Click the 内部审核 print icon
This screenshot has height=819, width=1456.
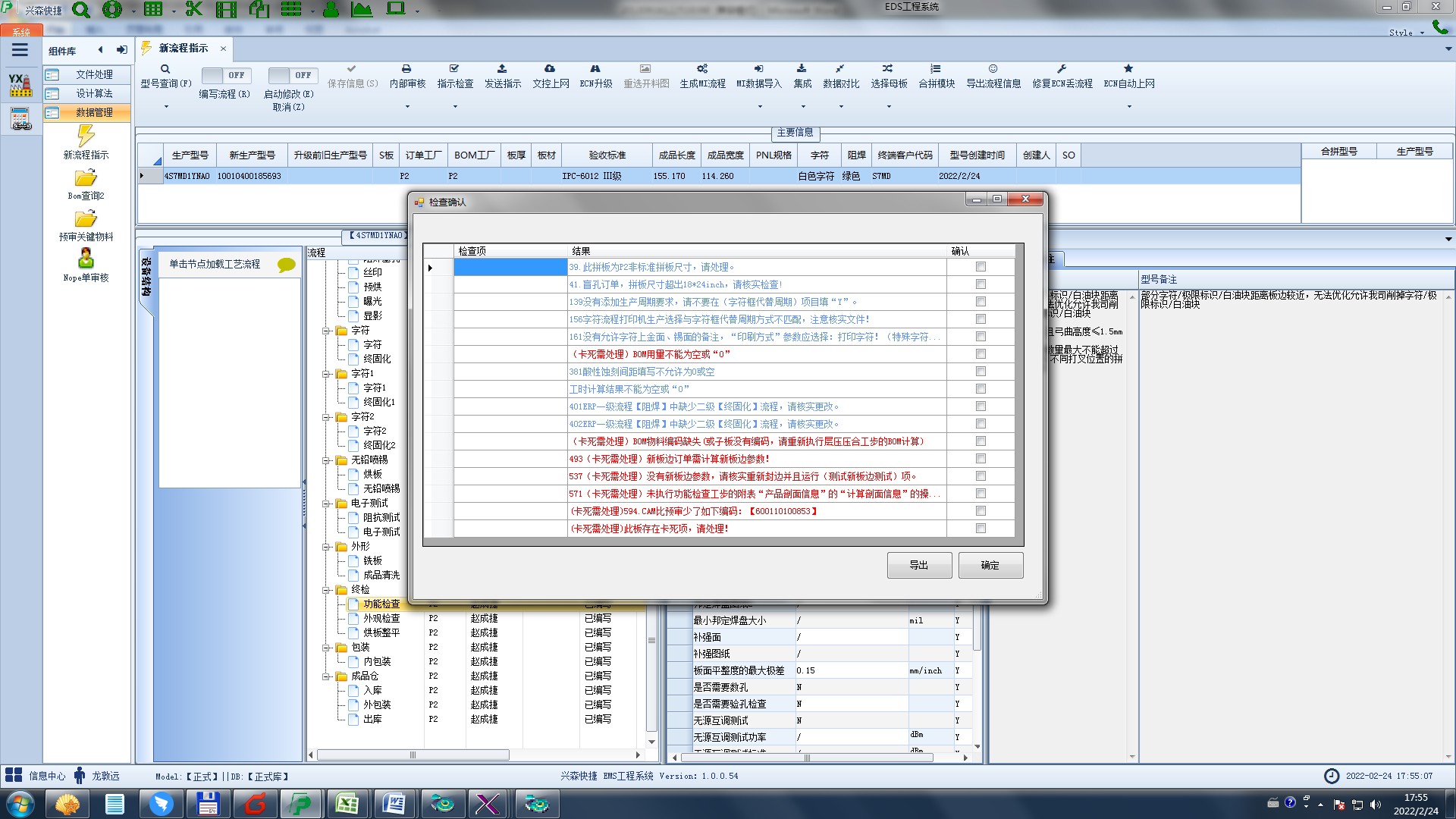click(406, 69)
